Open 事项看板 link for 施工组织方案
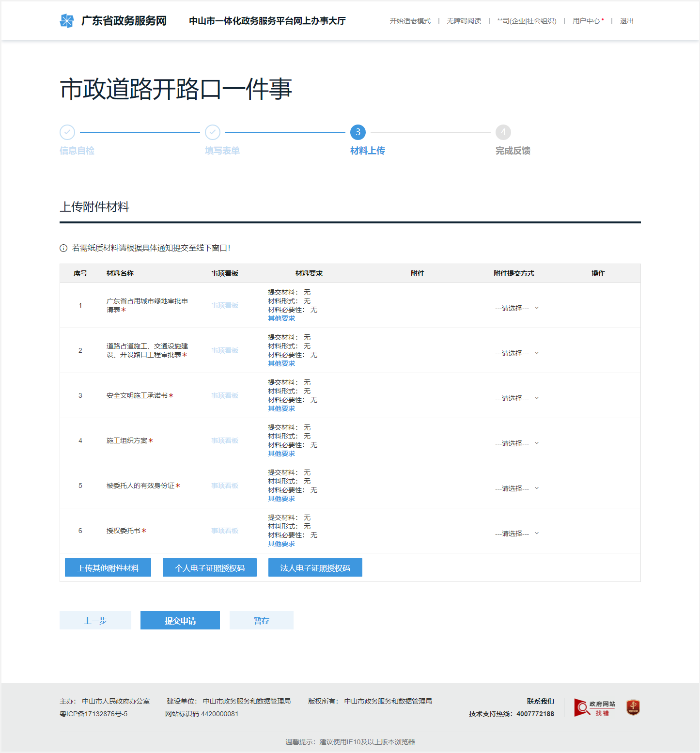Image resolution: width=700 pixels, height=753 pixels. point(225,441)
